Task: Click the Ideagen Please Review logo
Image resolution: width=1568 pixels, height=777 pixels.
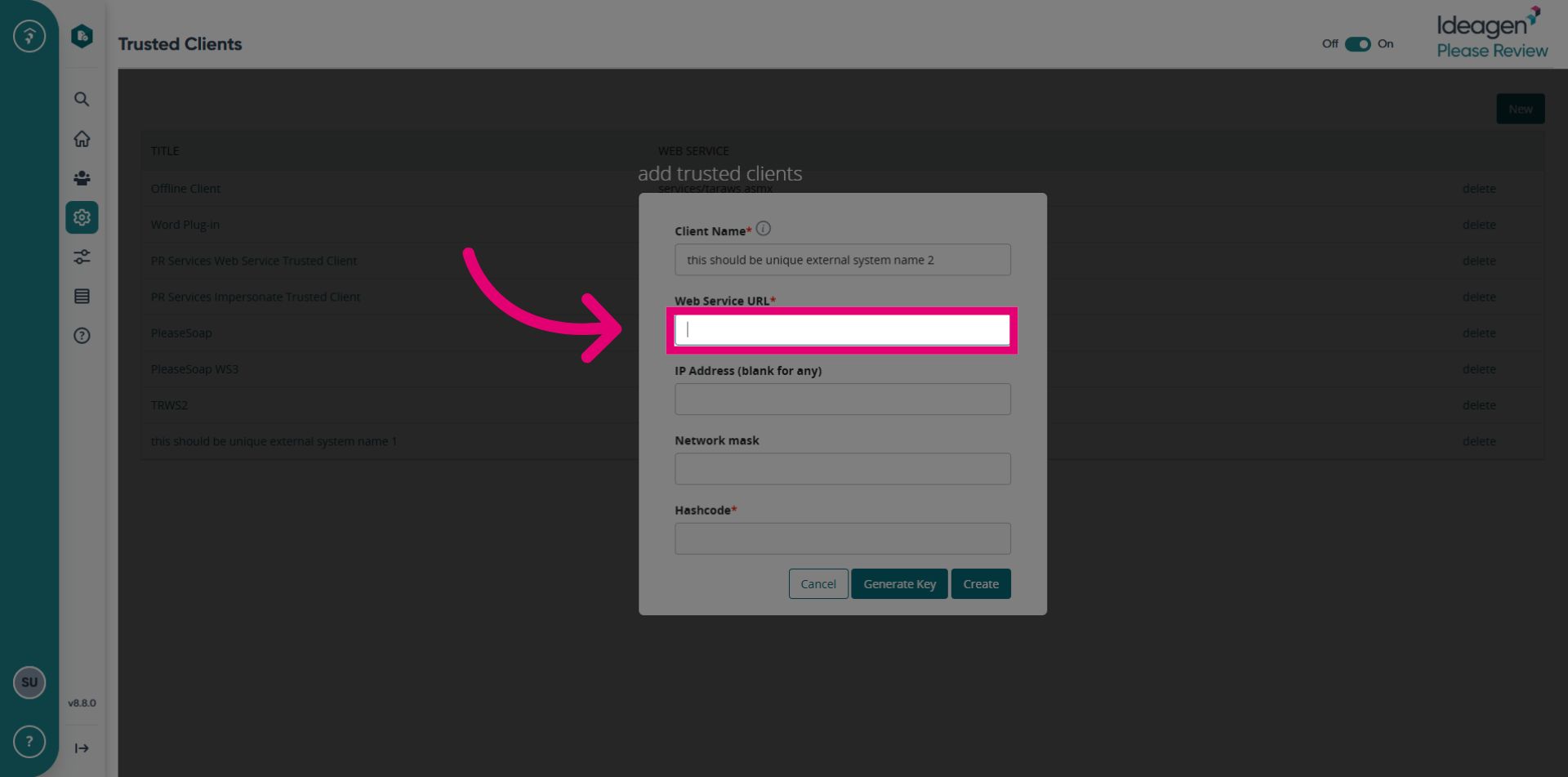Action: pyautogui.click(x=1491, y=34)
